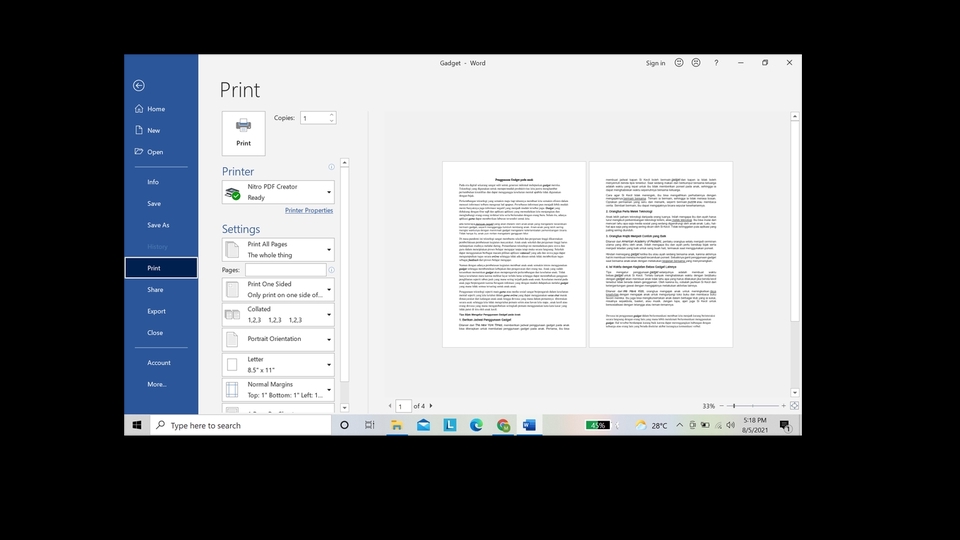Click the Word icon on the taskbar
Viewport: 960px width, 540px height.
click(530, 425)
